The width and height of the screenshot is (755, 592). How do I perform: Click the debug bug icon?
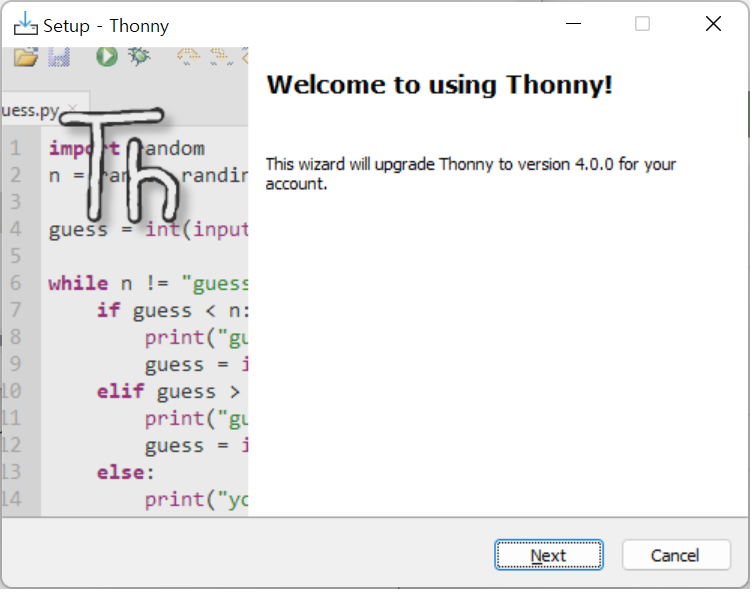coord(140,57)
